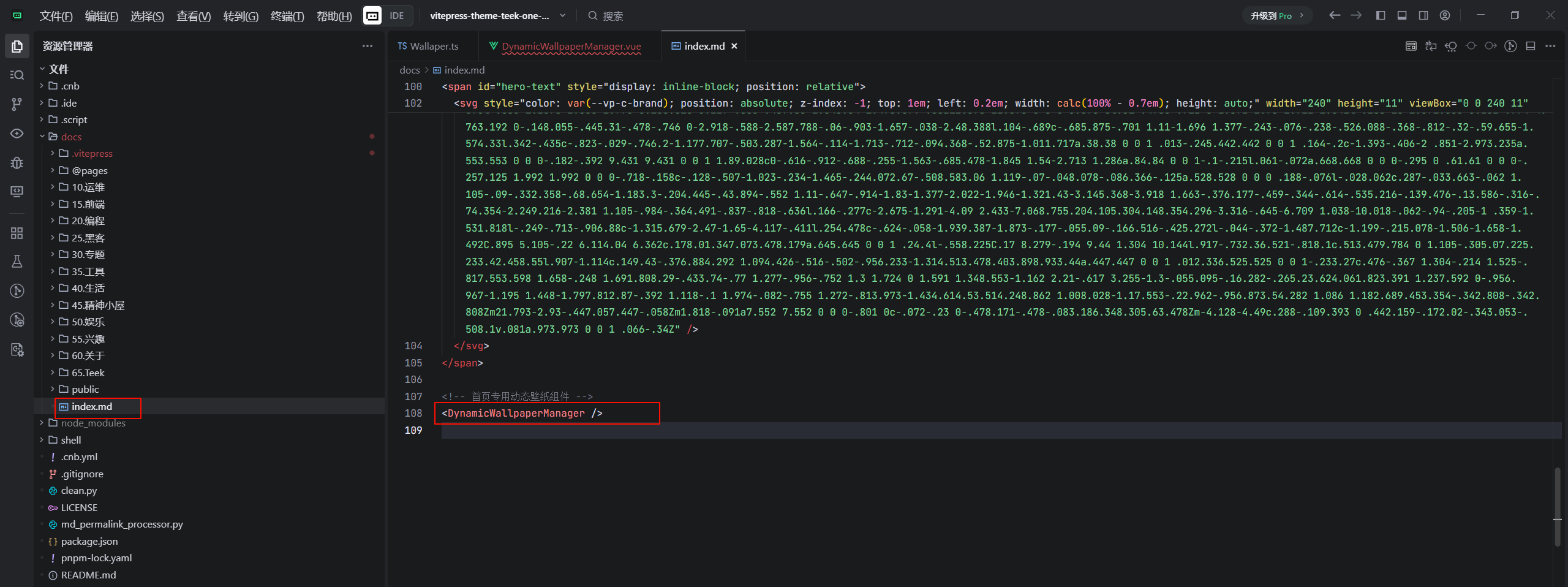Viewport: 1568px width, 587px height.
Task: Open the Run and Debug bug icon
Action: (x=17, y=163)
